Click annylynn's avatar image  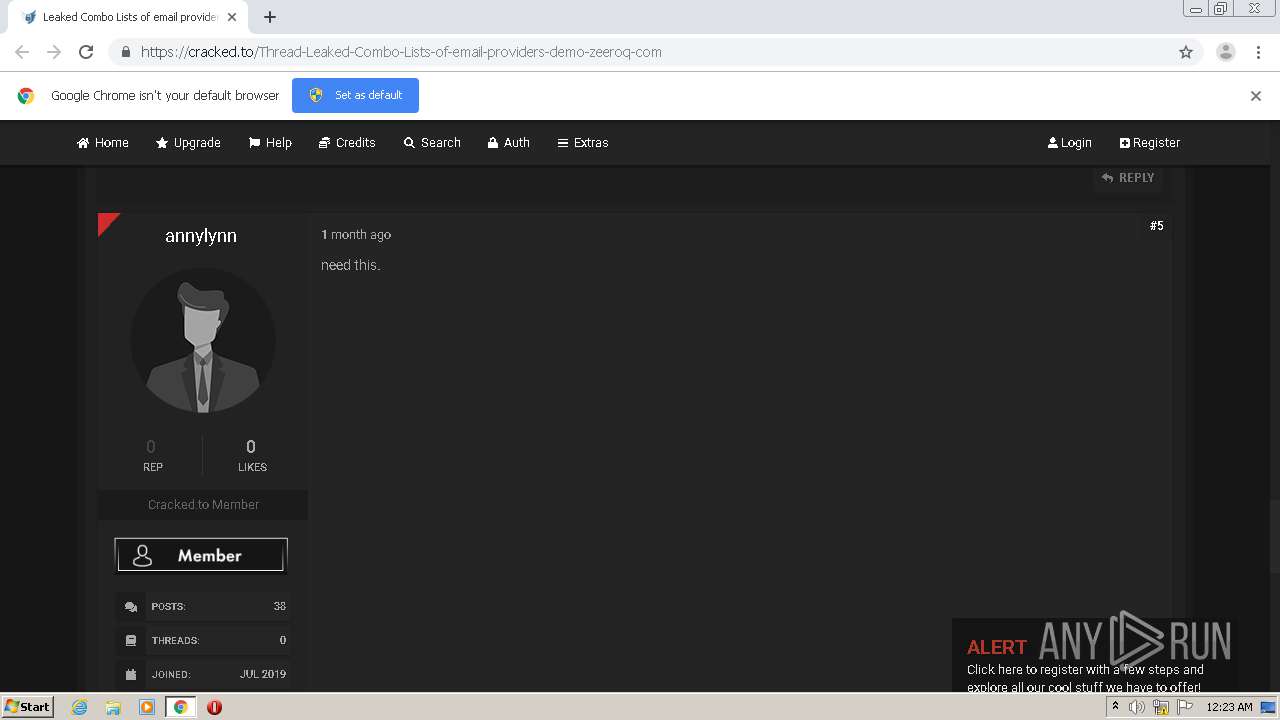(203, 340)
